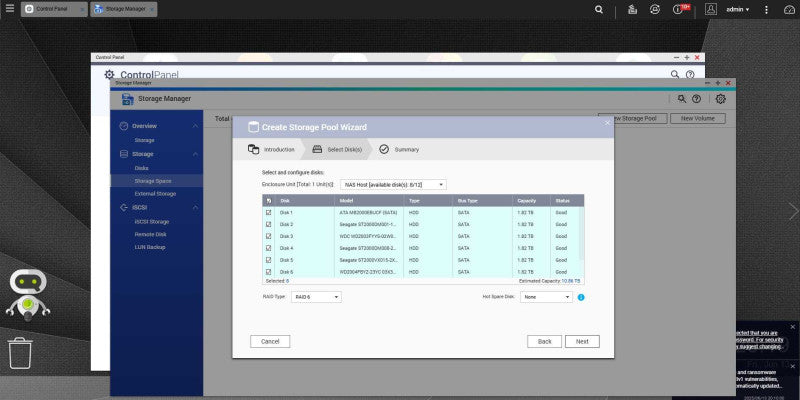Click the disk list vertical scrollbar
Image resolution: width=800 pixels, height=400 pixels.
582,242
